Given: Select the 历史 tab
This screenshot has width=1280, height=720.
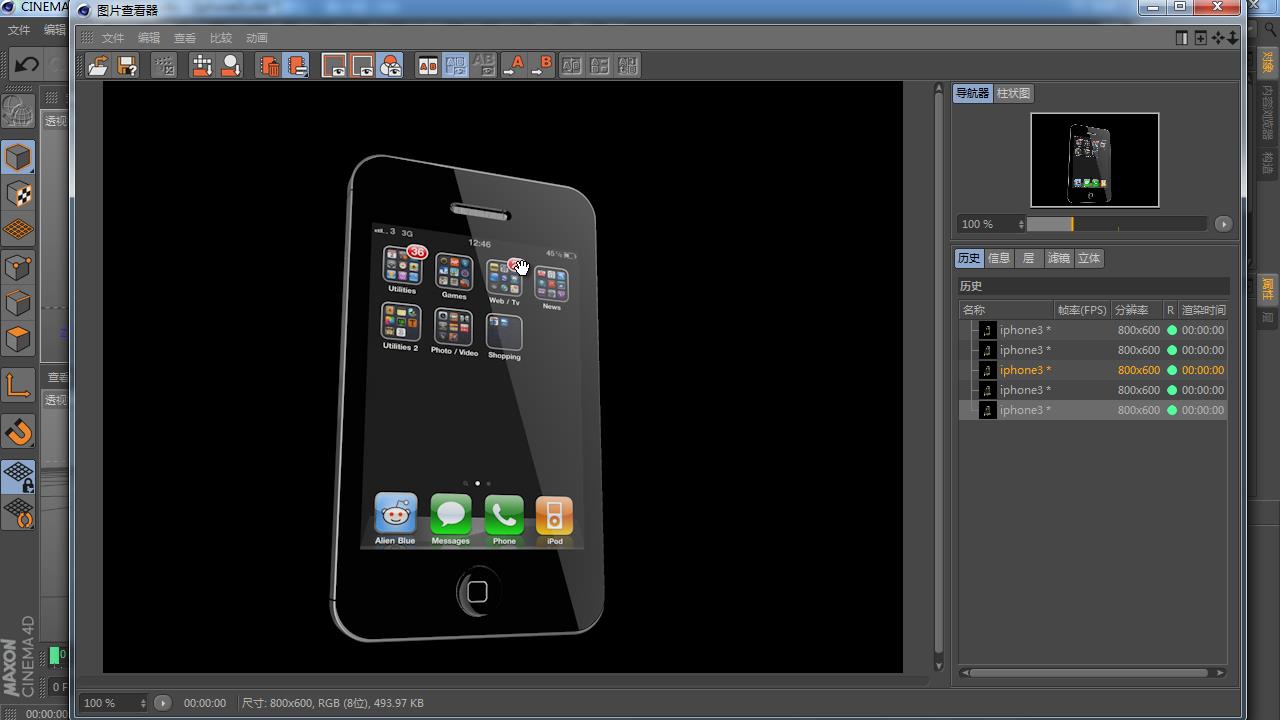Looking at the screenshot, I should click(970, 258).
